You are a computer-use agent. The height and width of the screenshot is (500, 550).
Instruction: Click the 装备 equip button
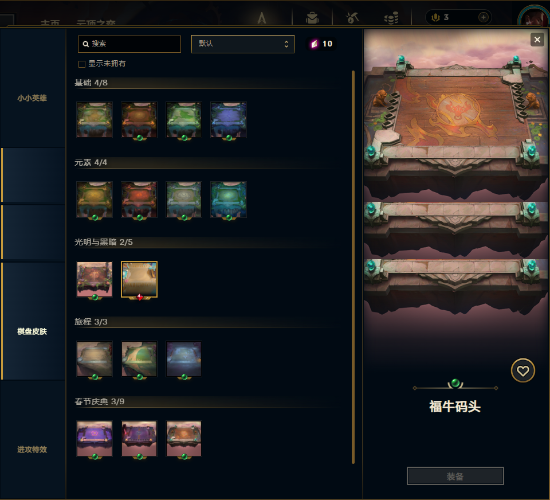point(455,476)
